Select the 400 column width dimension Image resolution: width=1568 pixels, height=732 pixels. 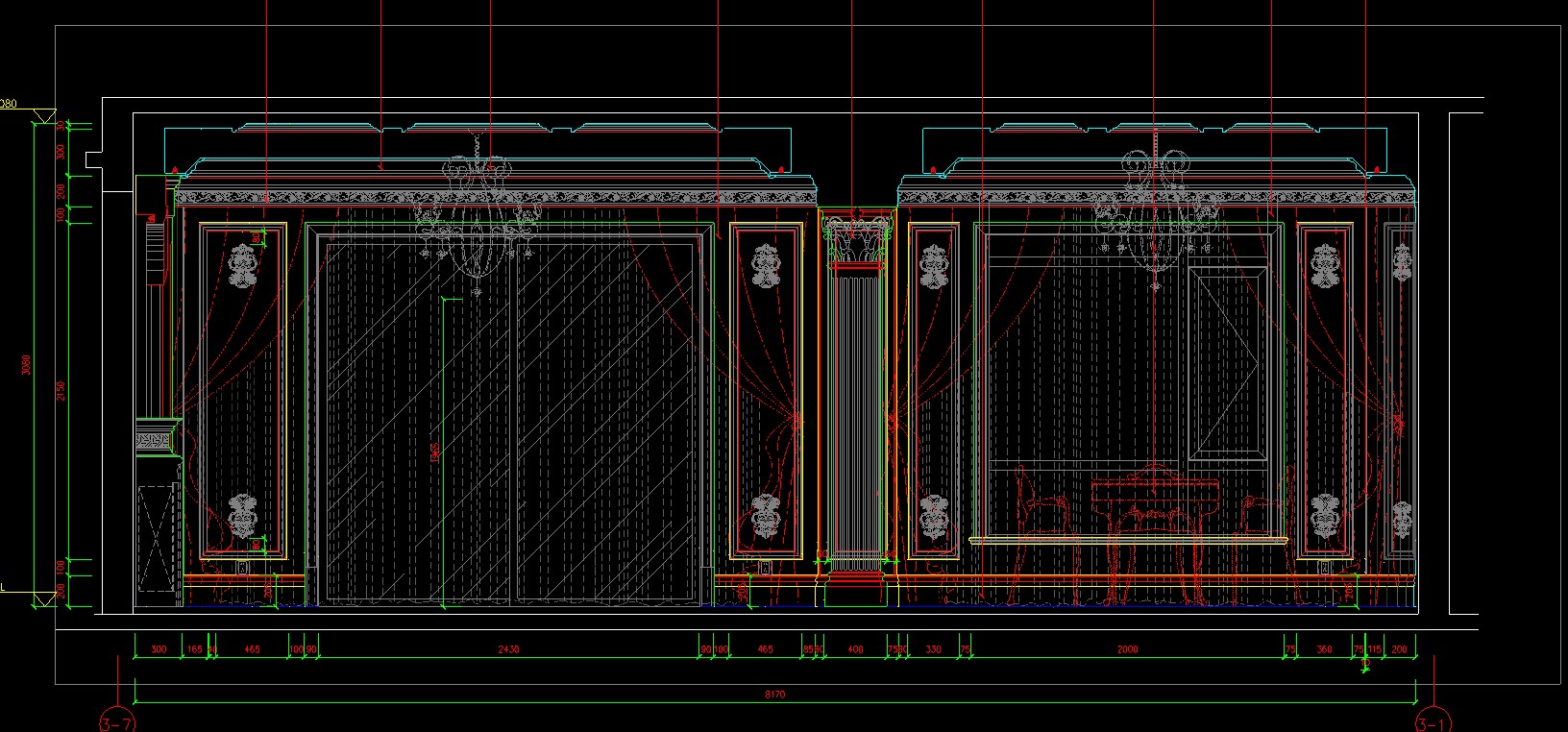pyautogui.click(x=855, y=650)
